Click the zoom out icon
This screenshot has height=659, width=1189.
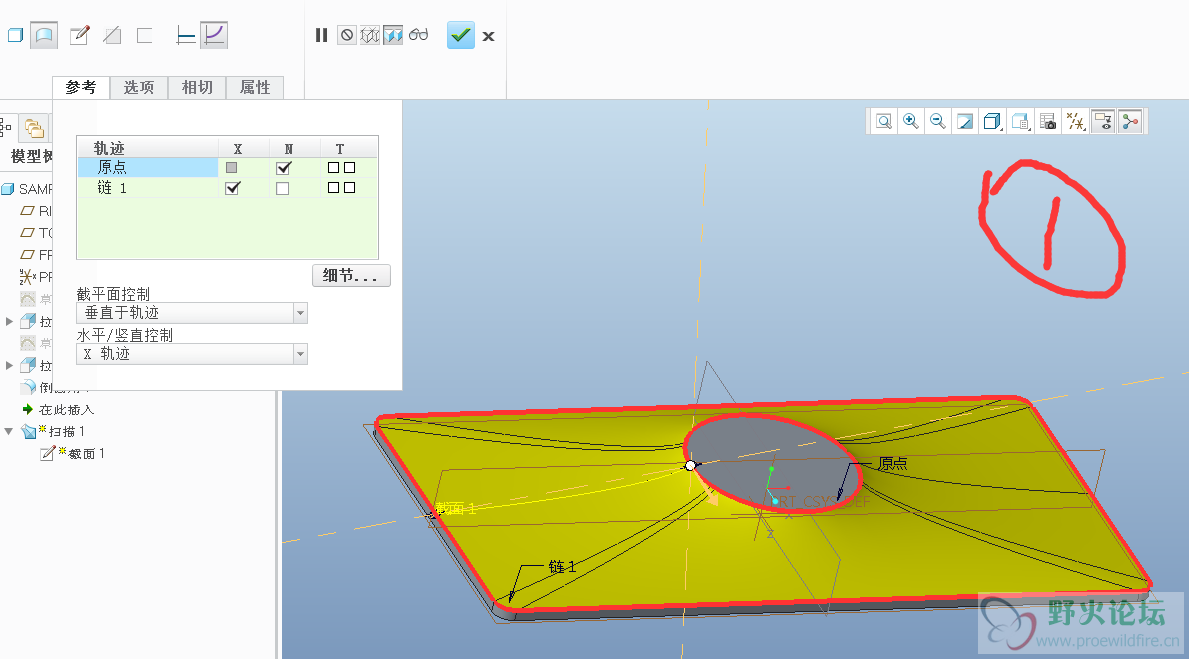(x=937, y=121)
